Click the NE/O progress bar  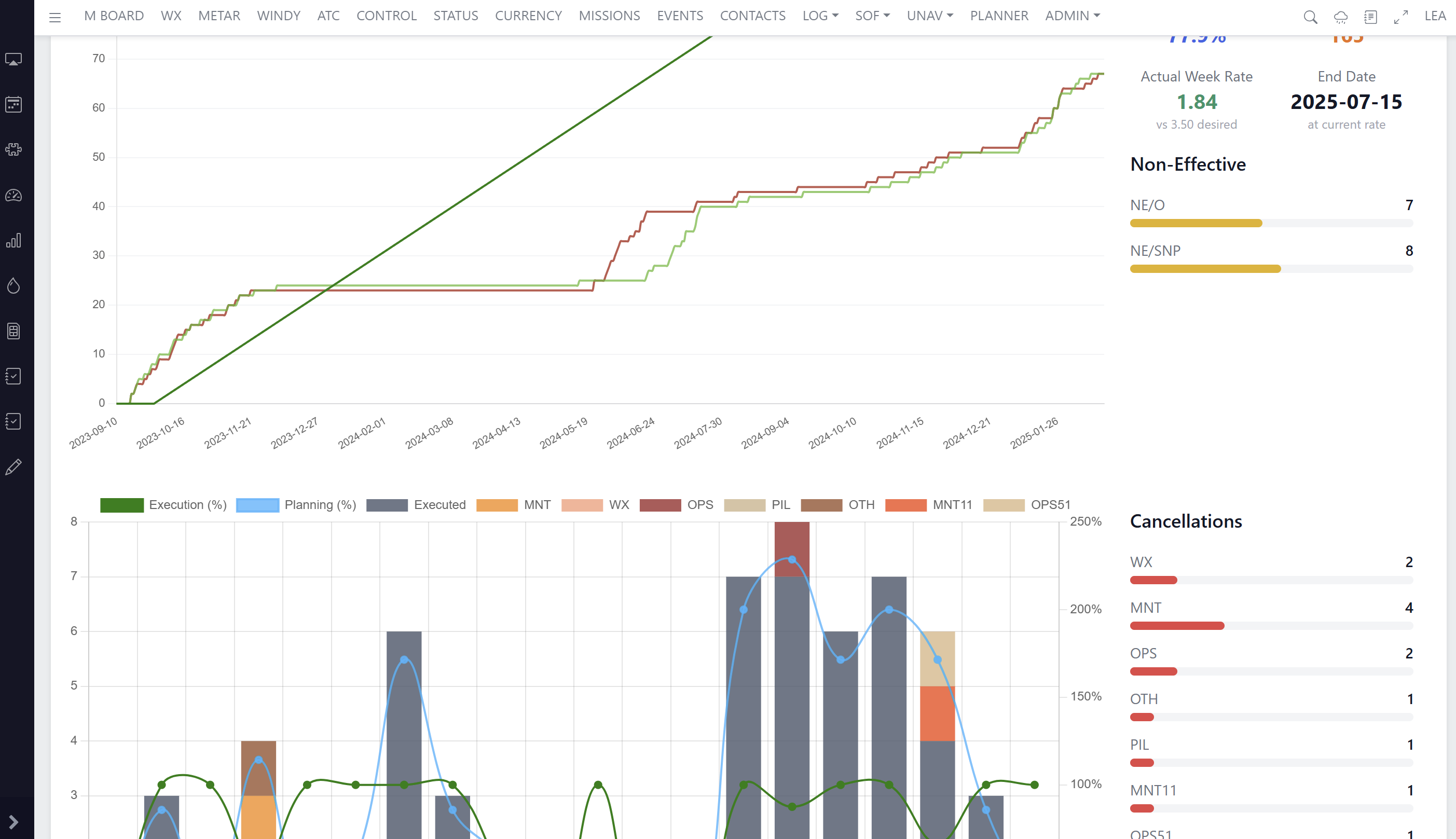(x=1272, y=223)
